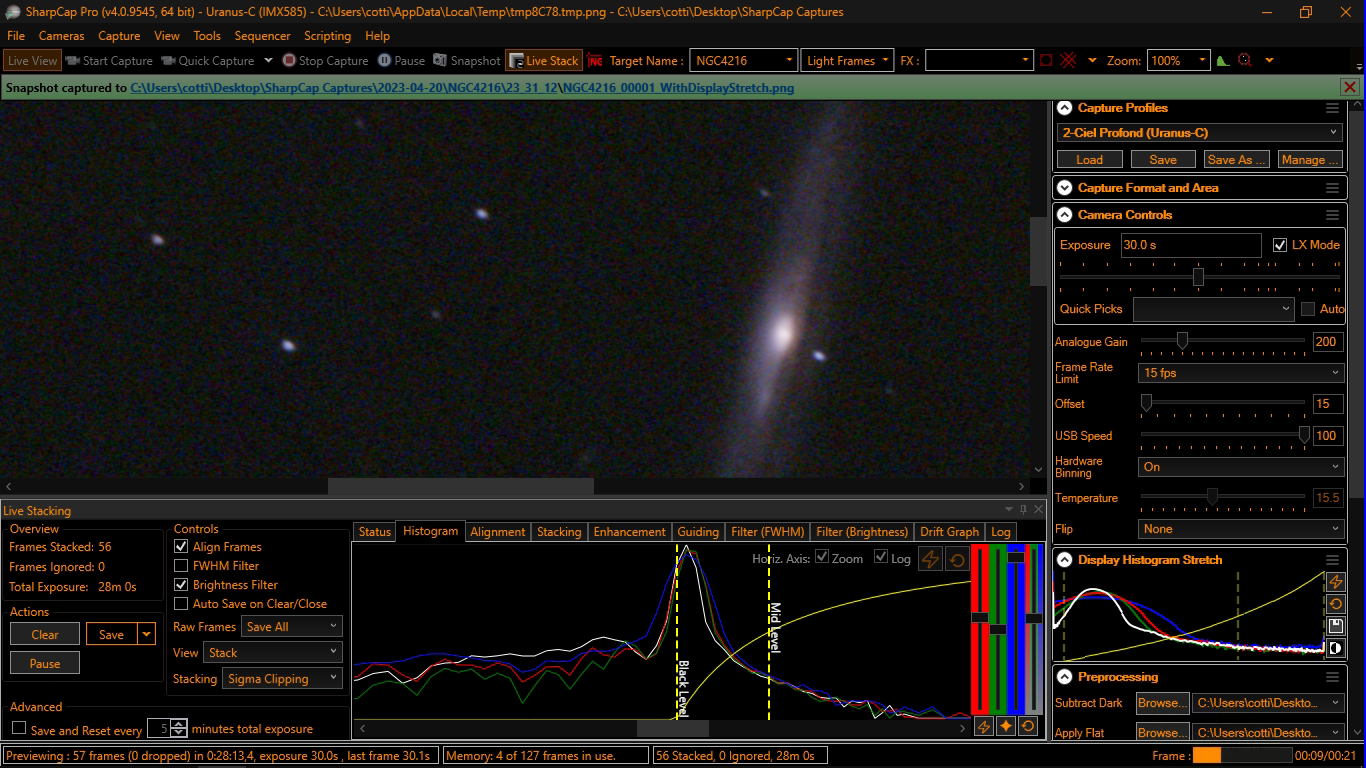Dismiss the snapshot notification bar
This screenshot has height=768, width=1366.
pos(1349,88)
